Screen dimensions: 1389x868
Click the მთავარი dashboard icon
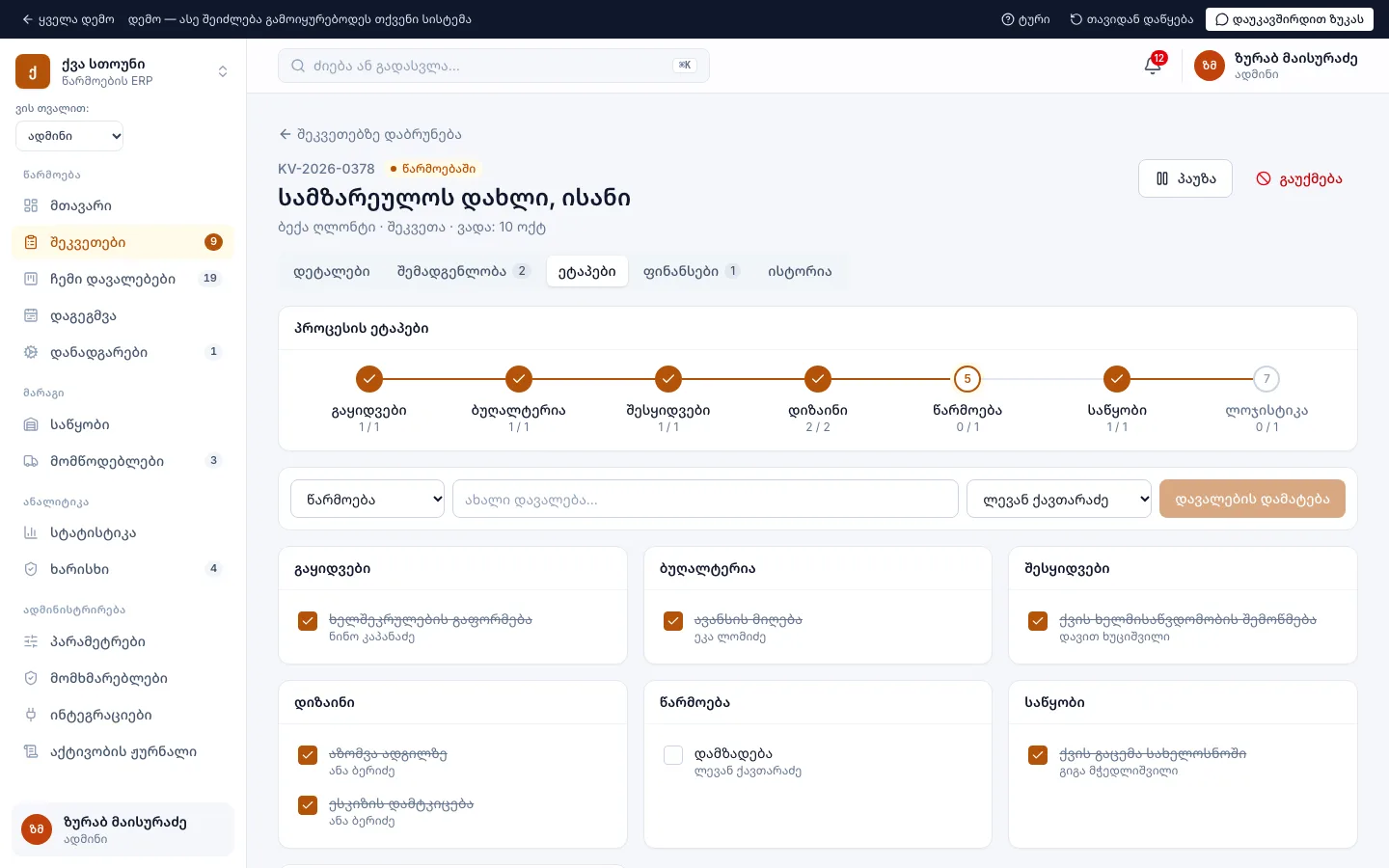point(31,205)
